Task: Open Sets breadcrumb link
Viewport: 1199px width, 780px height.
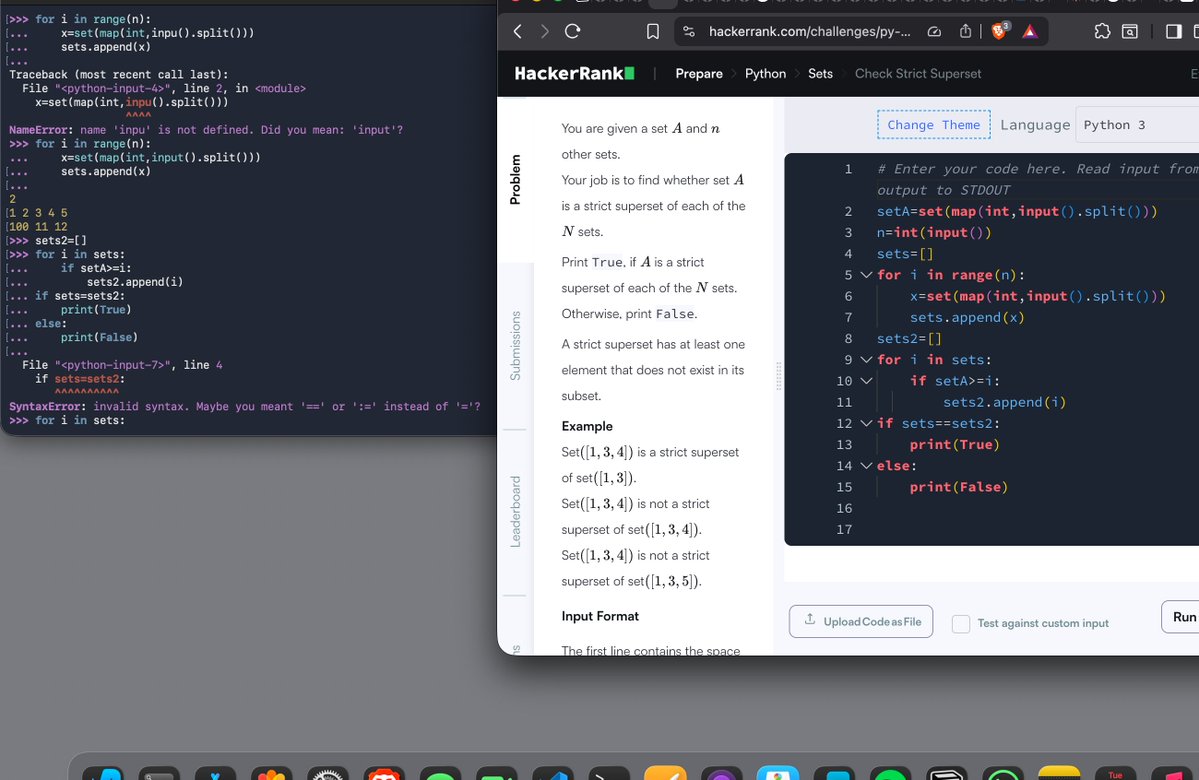Action: coord(820,73)
